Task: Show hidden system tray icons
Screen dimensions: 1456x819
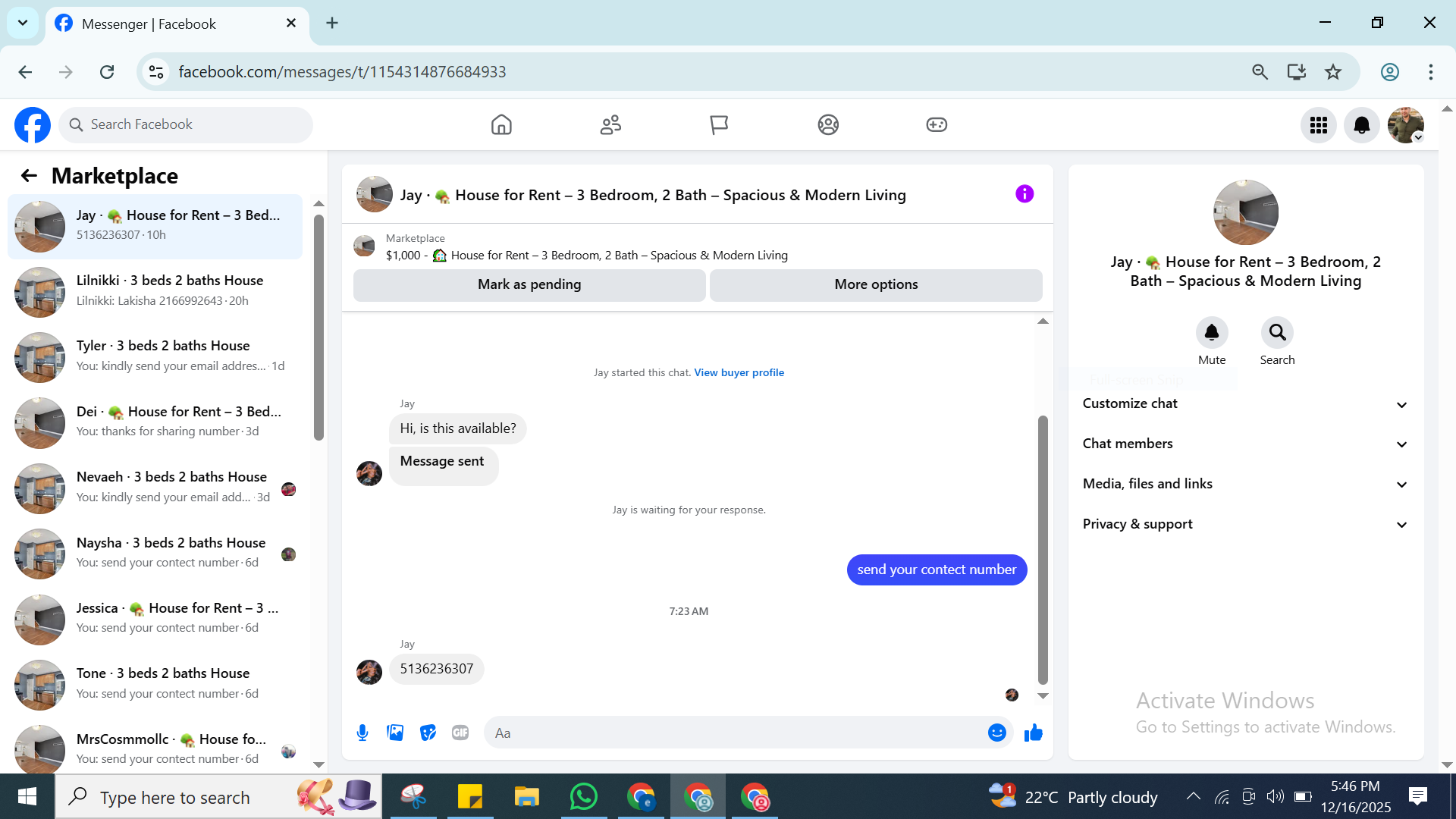Action: (x=1193, y=796)
